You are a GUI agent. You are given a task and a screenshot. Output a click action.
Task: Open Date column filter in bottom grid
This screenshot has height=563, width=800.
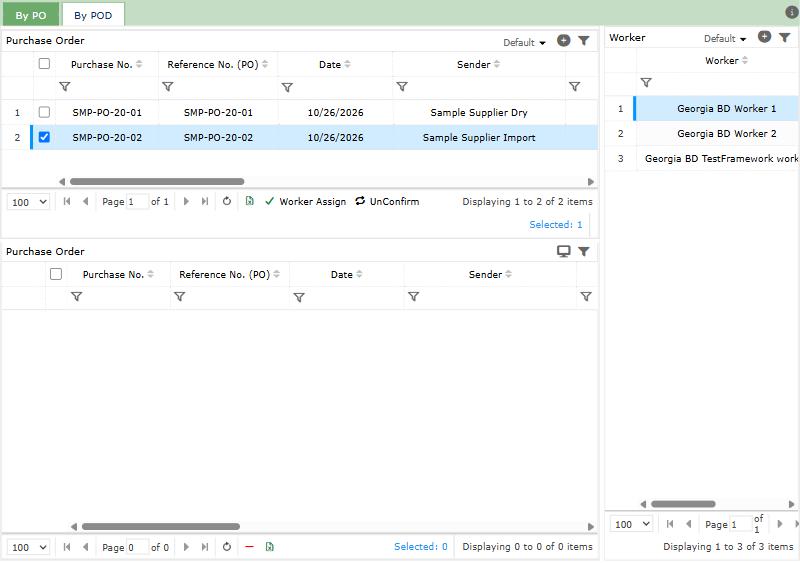coord(299,297)
